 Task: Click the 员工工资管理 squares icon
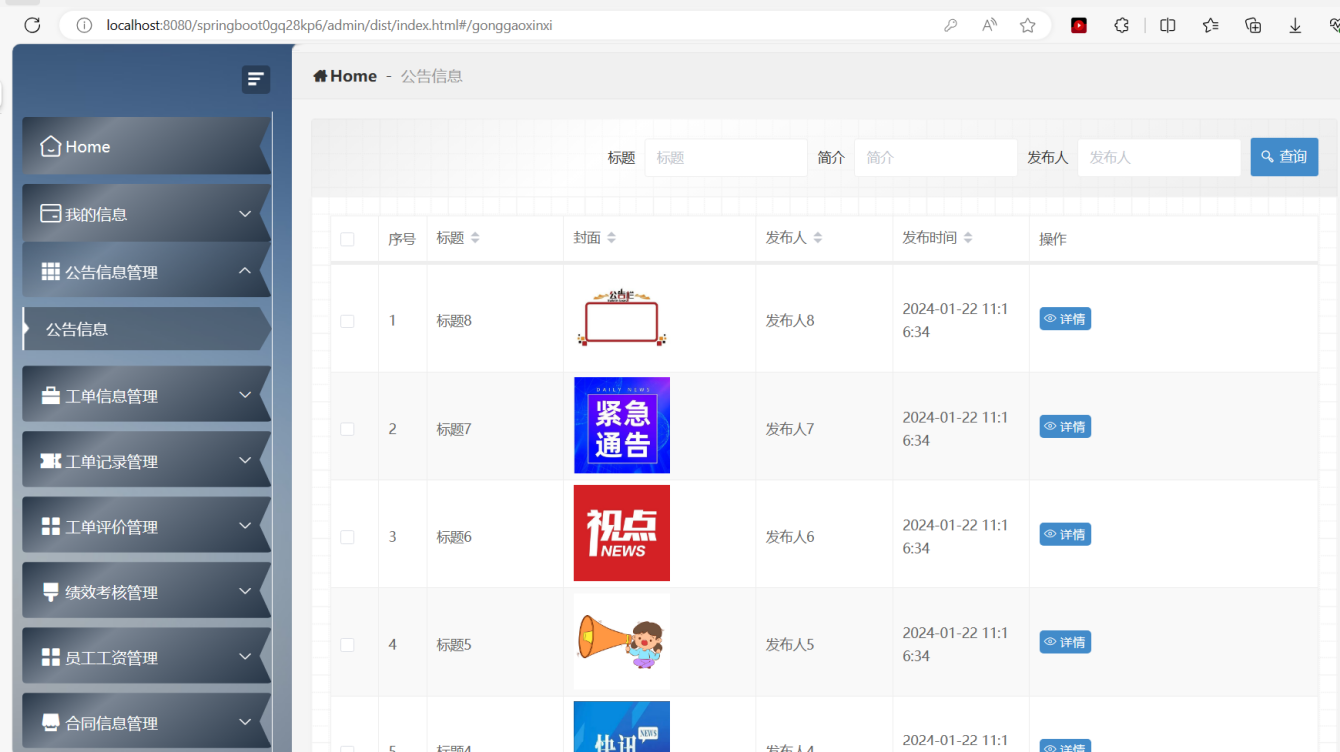[x=50, y=657]
